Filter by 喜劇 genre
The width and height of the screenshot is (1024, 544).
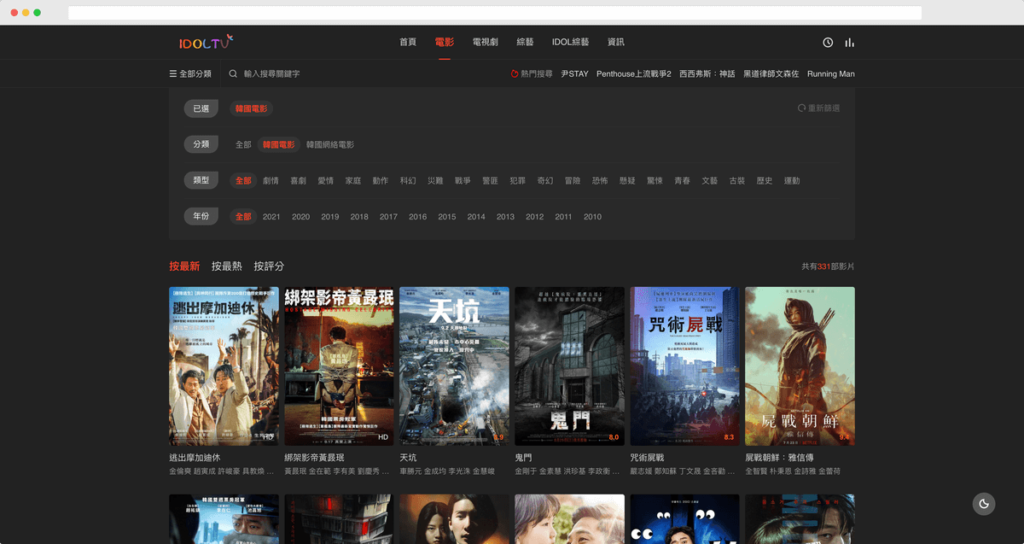pos(298,180)
